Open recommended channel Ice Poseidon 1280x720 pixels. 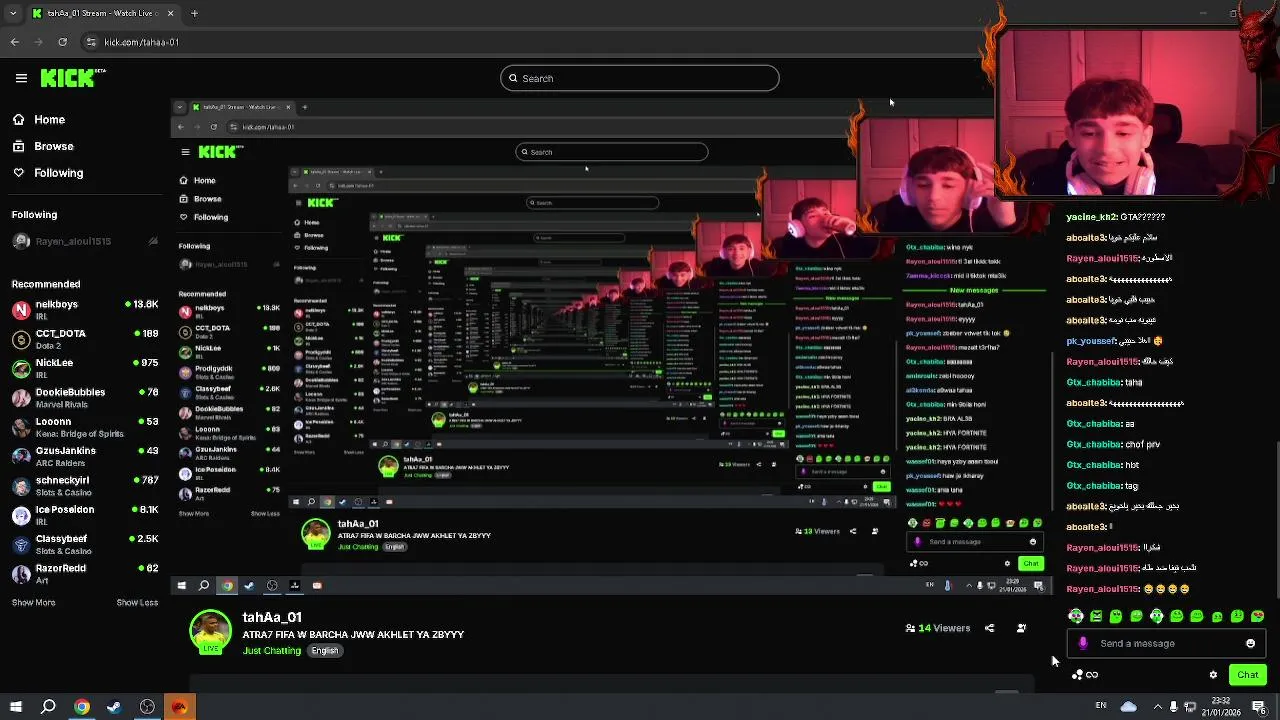coord(84,514)
